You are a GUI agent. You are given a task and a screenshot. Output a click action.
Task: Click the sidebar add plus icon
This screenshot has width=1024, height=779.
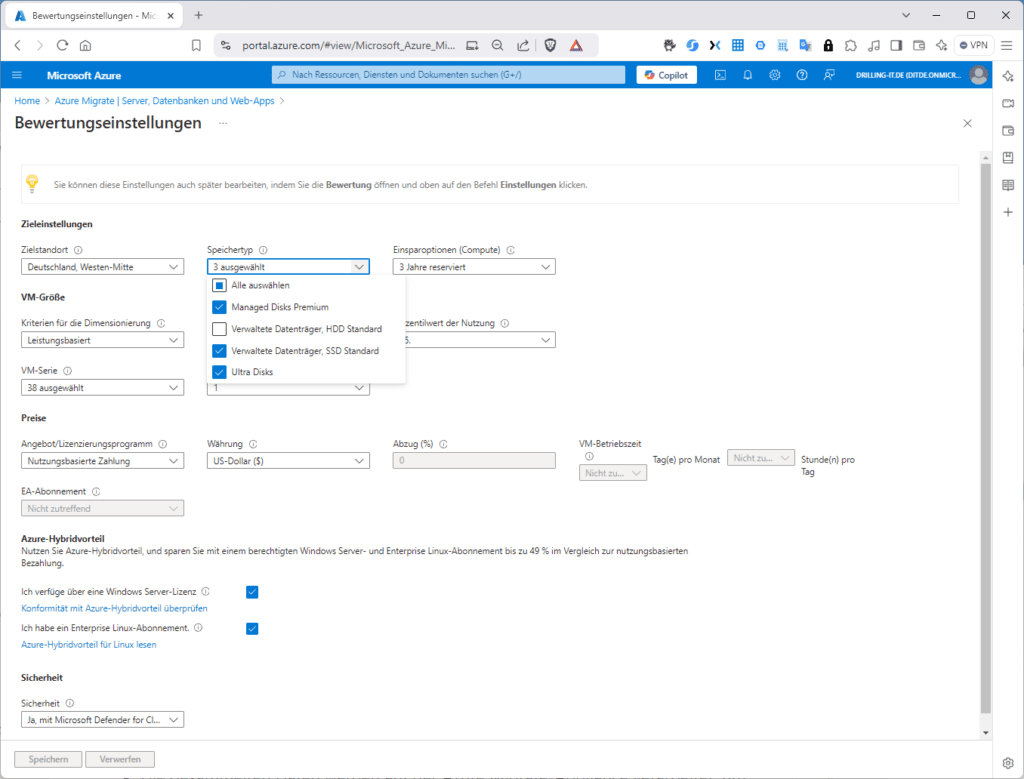(1008, 212)
